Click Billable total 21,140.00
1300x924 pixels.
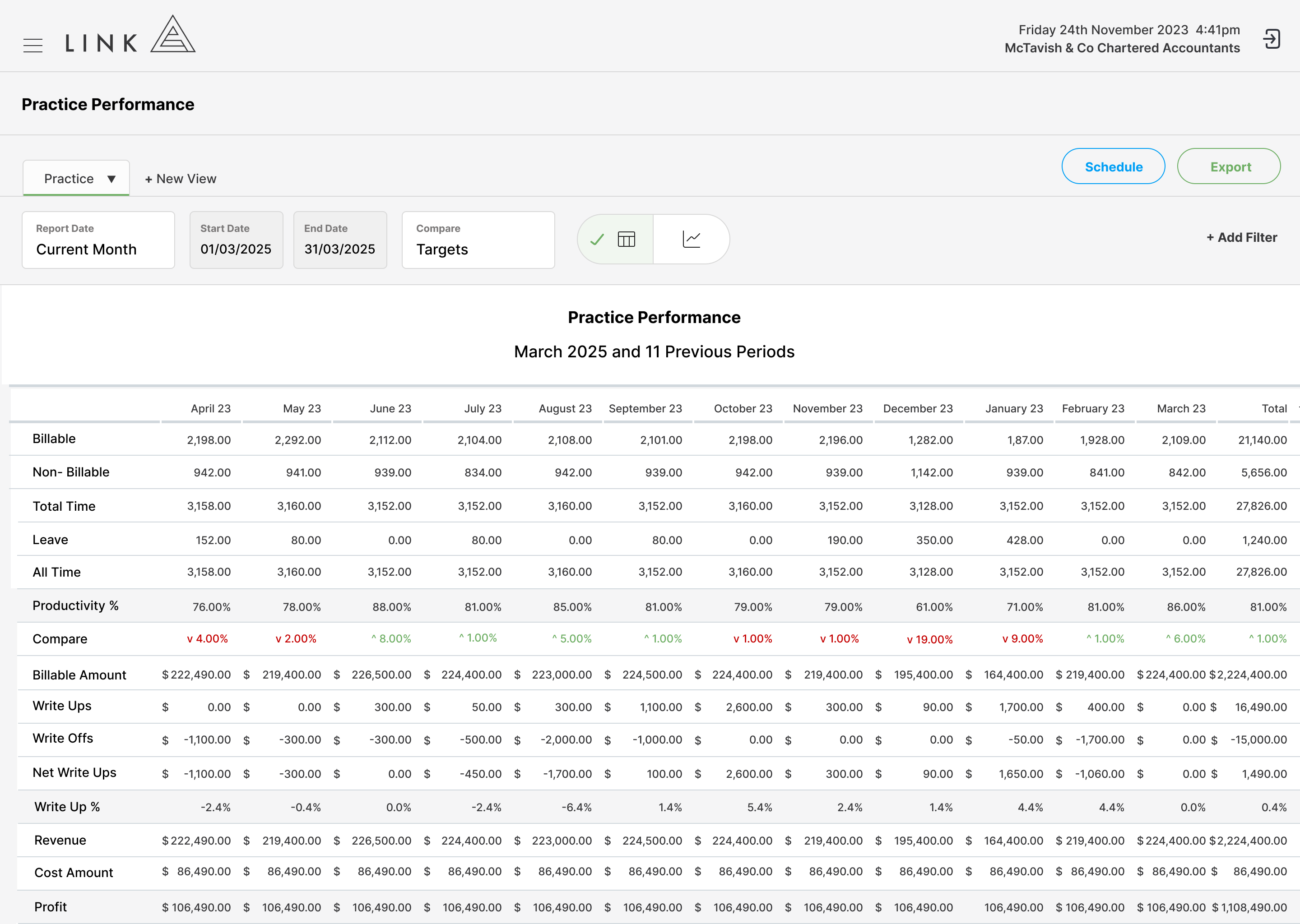(x=1263, y=440)
